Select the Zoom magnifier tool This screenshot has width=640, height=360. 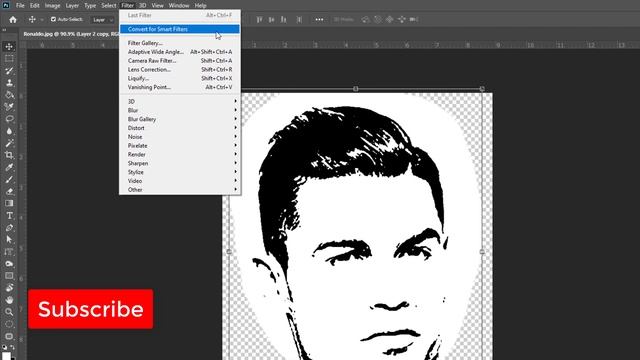9,312
